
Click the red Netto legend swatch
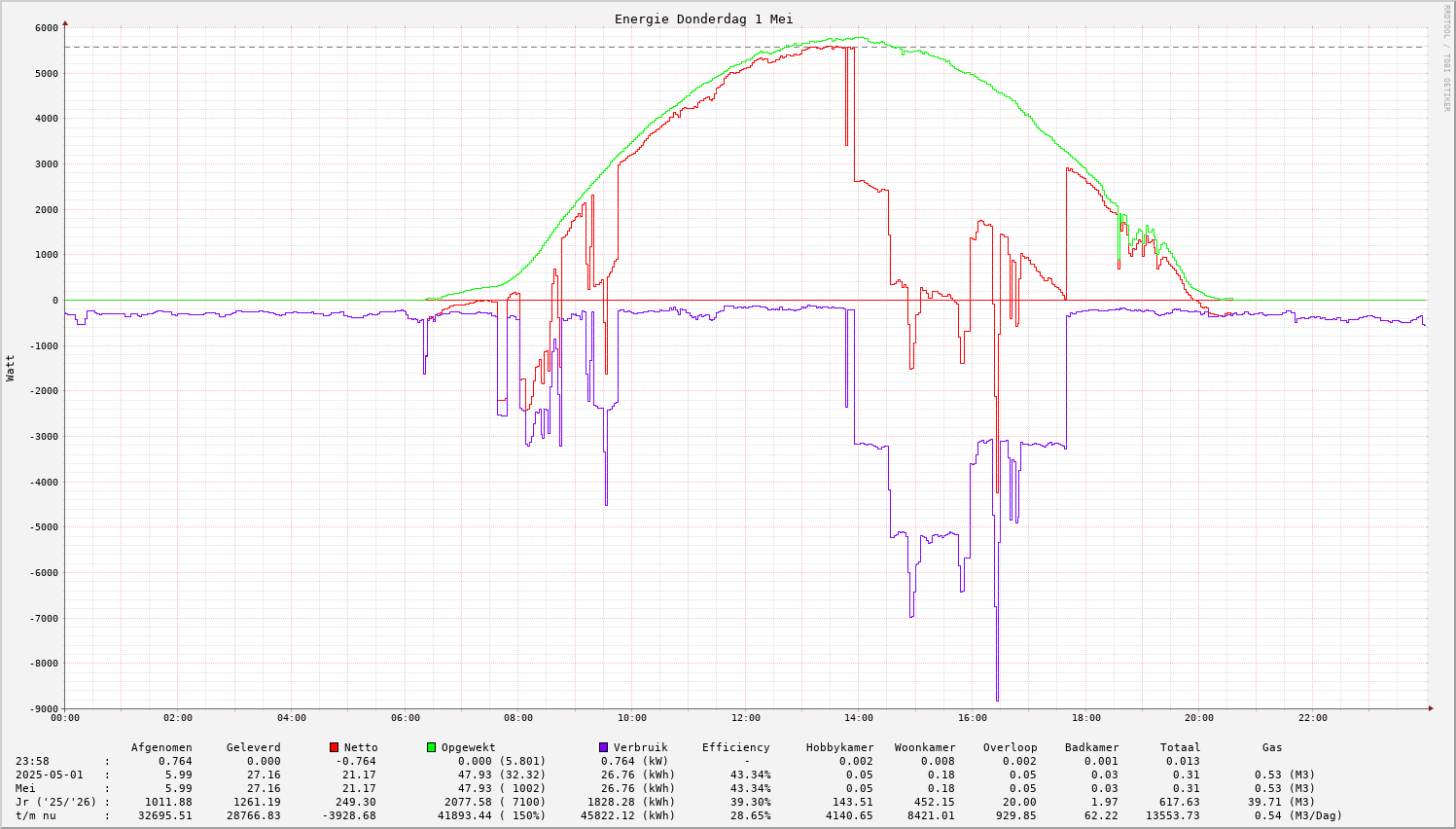tap(334, 747)
